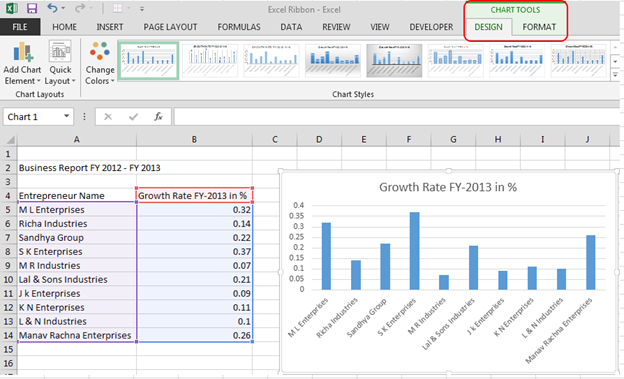The height and width of the screenshot is (379, 624).
Task: Select cell containing value 0.37
Action: [194, 252]
